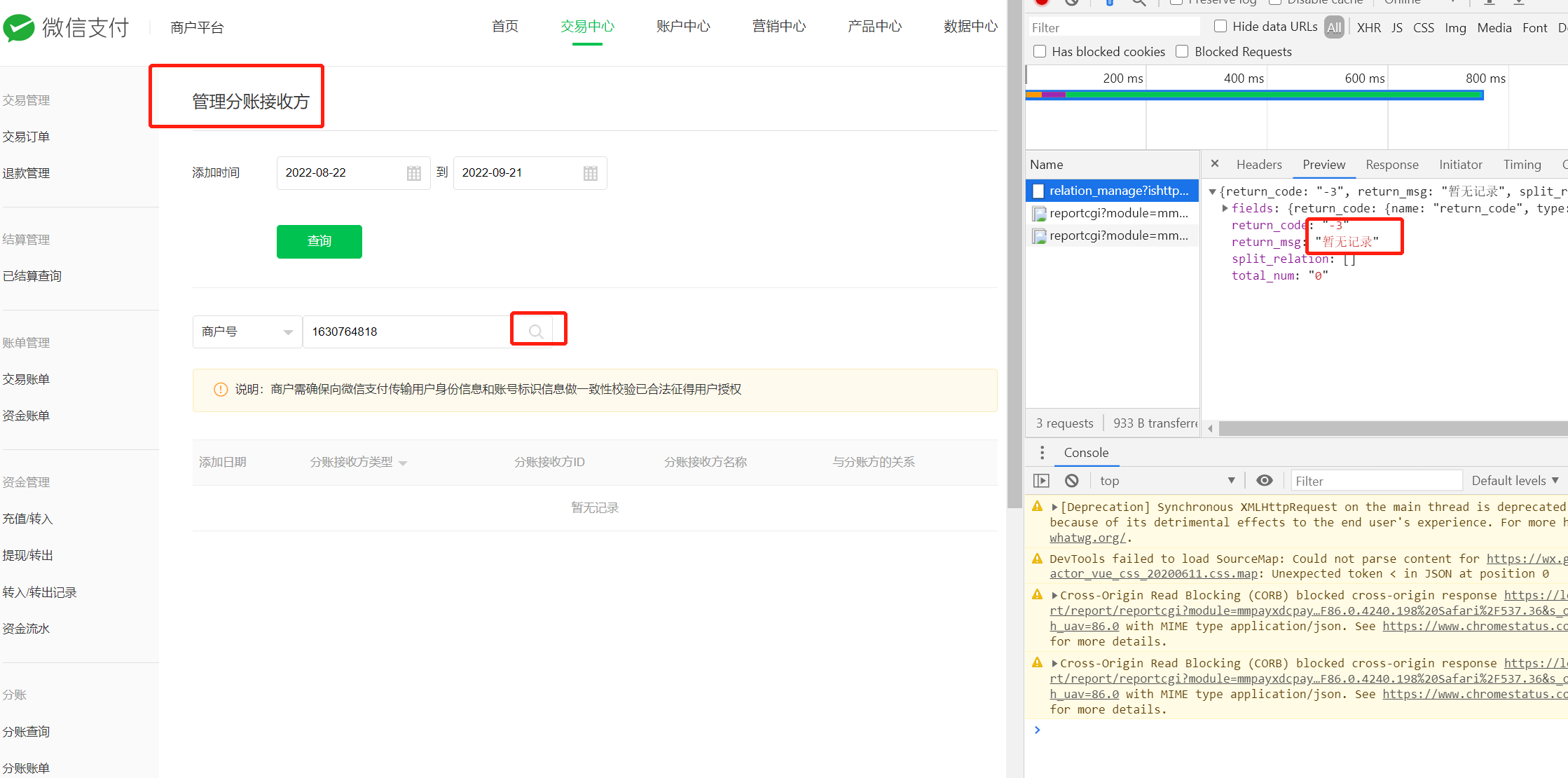Expand the Default levels dropdown
This screenshot has width=1568, height=778.
[1515, 481]
